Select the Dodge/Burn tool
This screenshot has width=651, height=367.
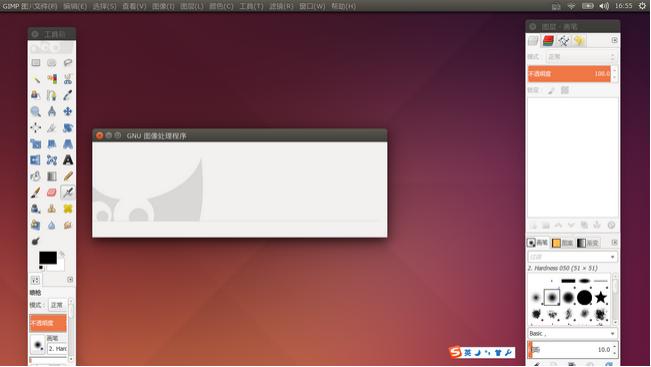[x=36, y=241]
